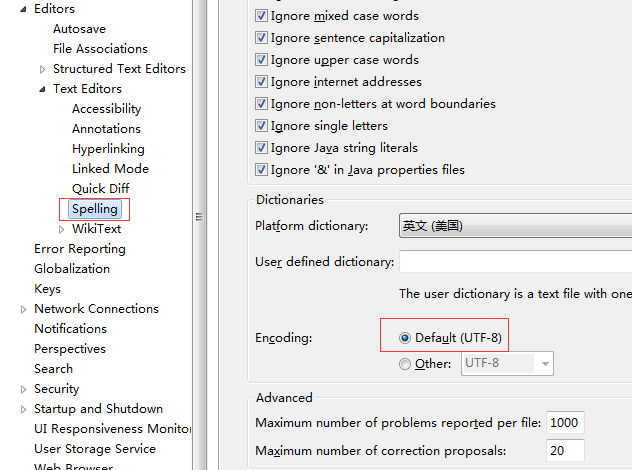Open Error Reporting preferences
Viewport: 632px width, 470px height.
click(80, 249)
